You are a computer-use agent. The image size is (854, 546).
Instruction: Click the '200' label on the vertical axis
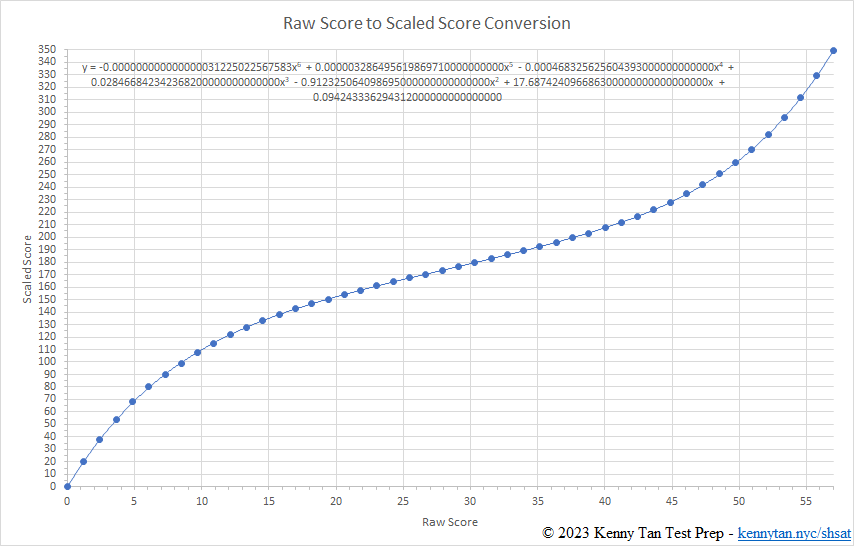click(x=47, y=236)
